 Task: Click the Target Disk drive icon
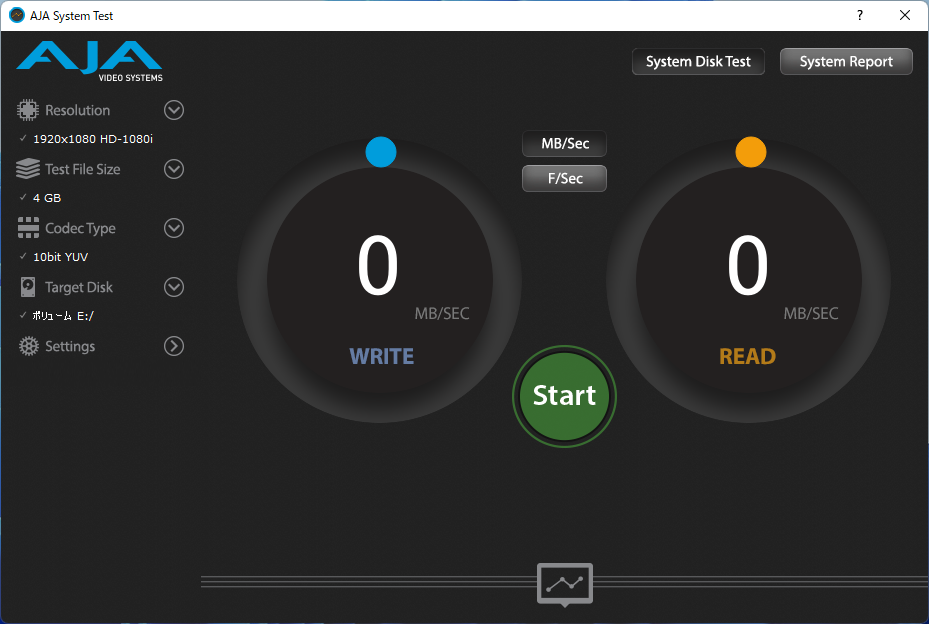click(x=28, y=287)
